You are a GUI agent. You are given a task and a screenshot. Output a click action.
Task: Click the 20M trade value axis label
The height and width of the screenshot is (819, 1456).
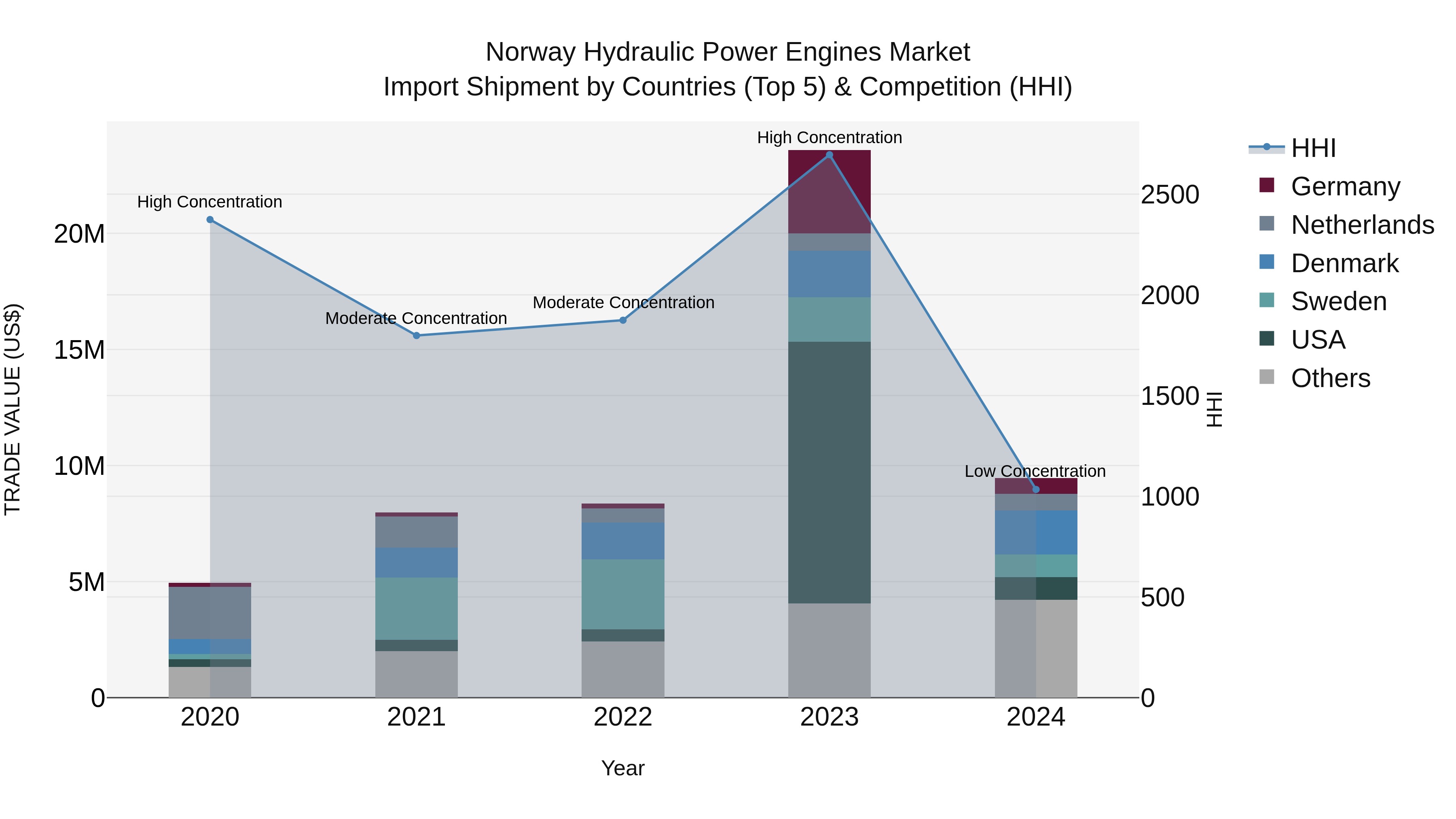click(x=79, y=234)
